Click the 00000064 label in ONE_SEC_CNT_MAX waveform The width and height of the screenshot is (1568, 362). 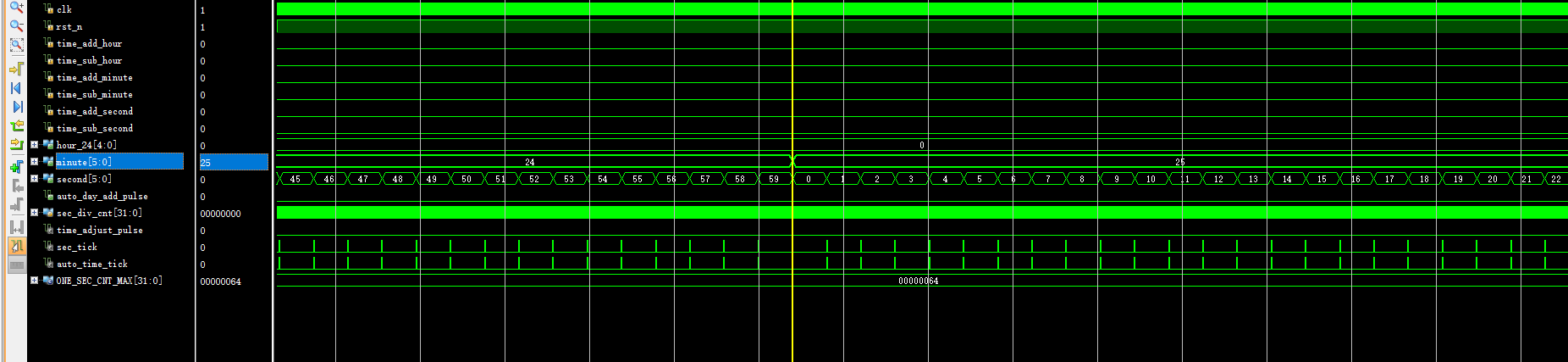[919, 281]
